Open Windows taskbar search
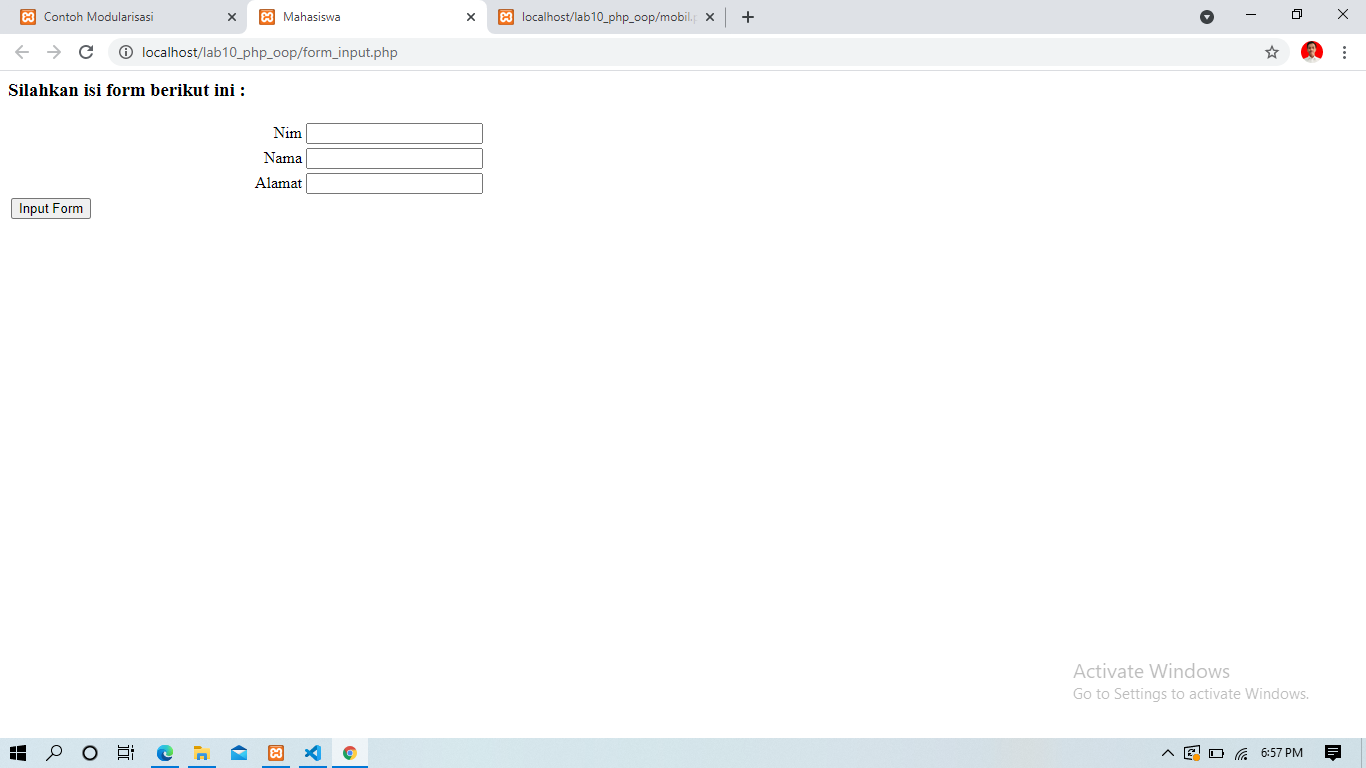Screen dimensions: 1366x768 click(54, 753)
